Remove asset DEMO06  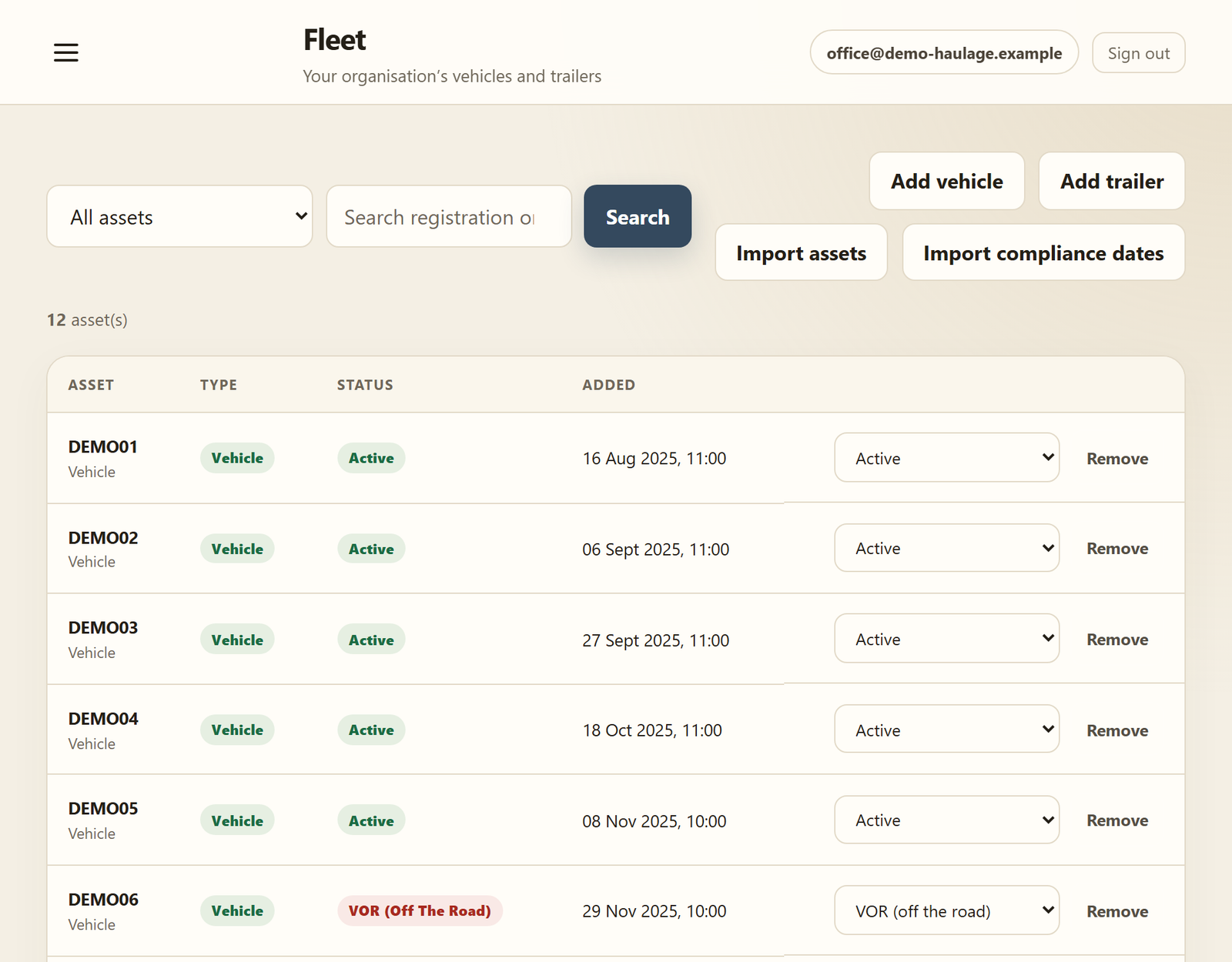click(1117, 911)
